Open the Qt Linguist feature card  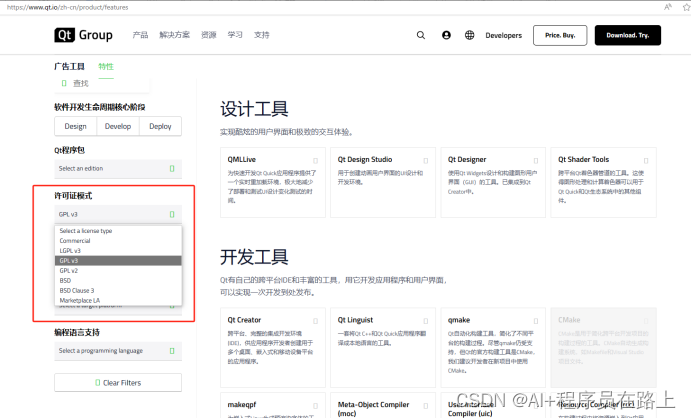tap(383, 348)
